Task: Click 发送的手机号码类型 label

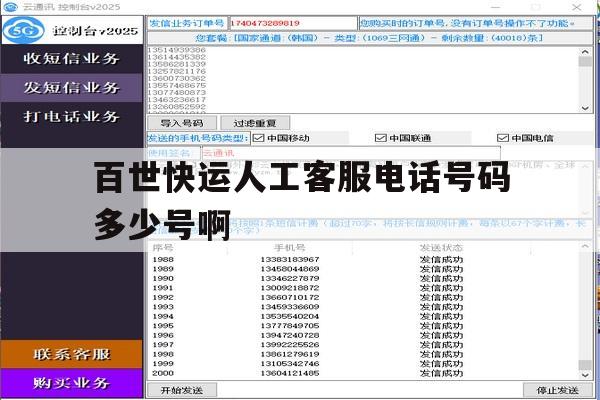Action: (198, 138)
